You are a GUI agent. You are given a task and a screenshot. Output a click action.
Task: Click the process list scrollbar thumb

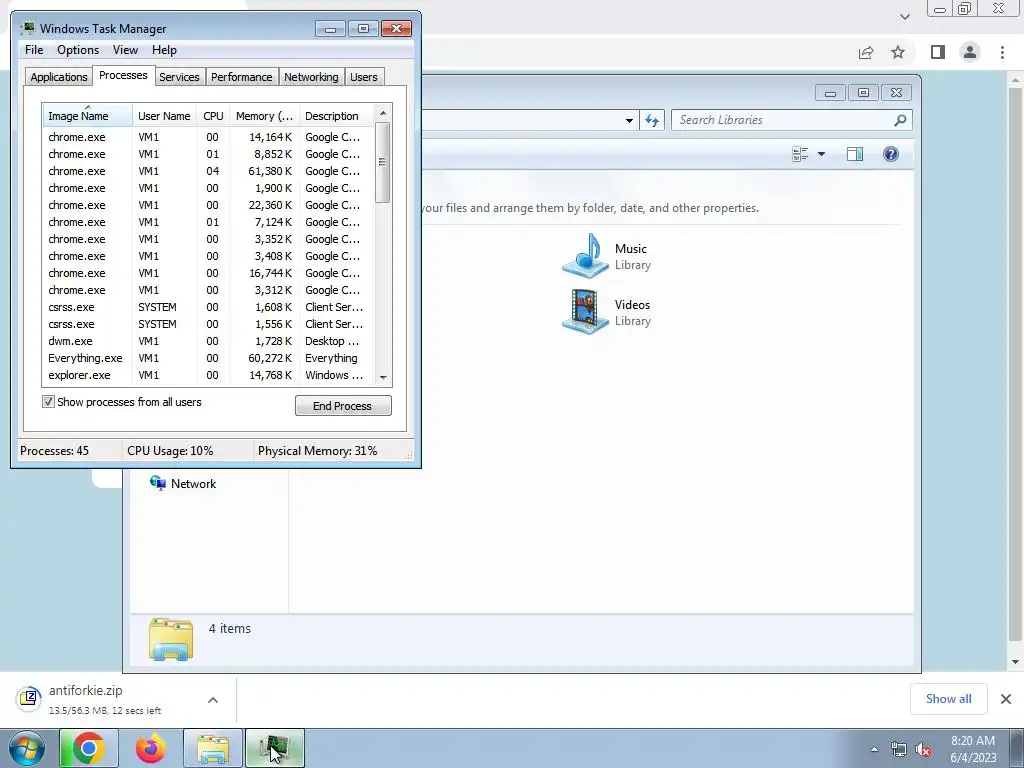pyautogui.click(x=383, y=162)
